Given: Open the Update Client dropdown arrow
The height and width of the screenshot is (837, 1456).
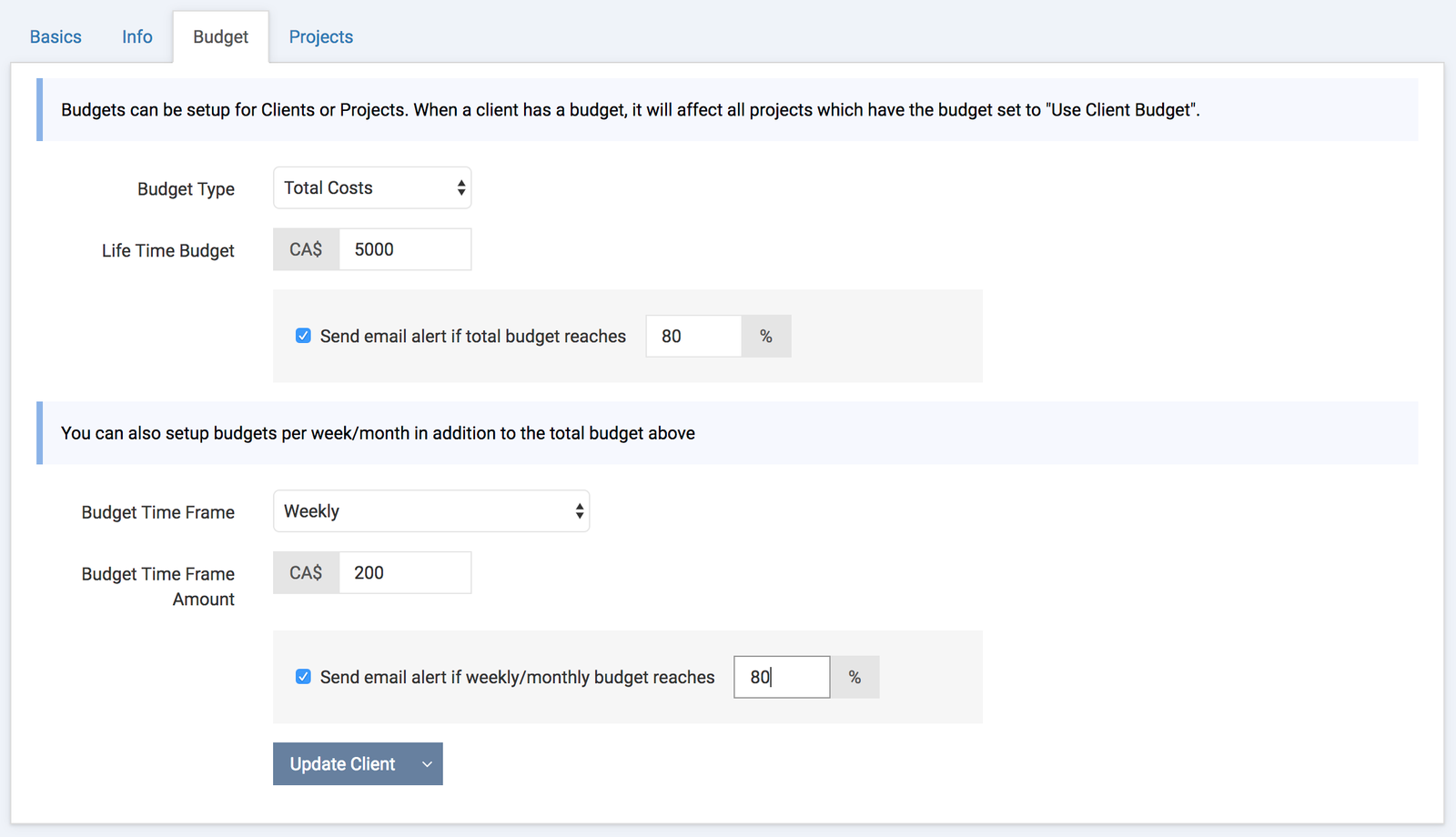Looking at the screenshot, I should pyautogui.click(x=427, y=764).
